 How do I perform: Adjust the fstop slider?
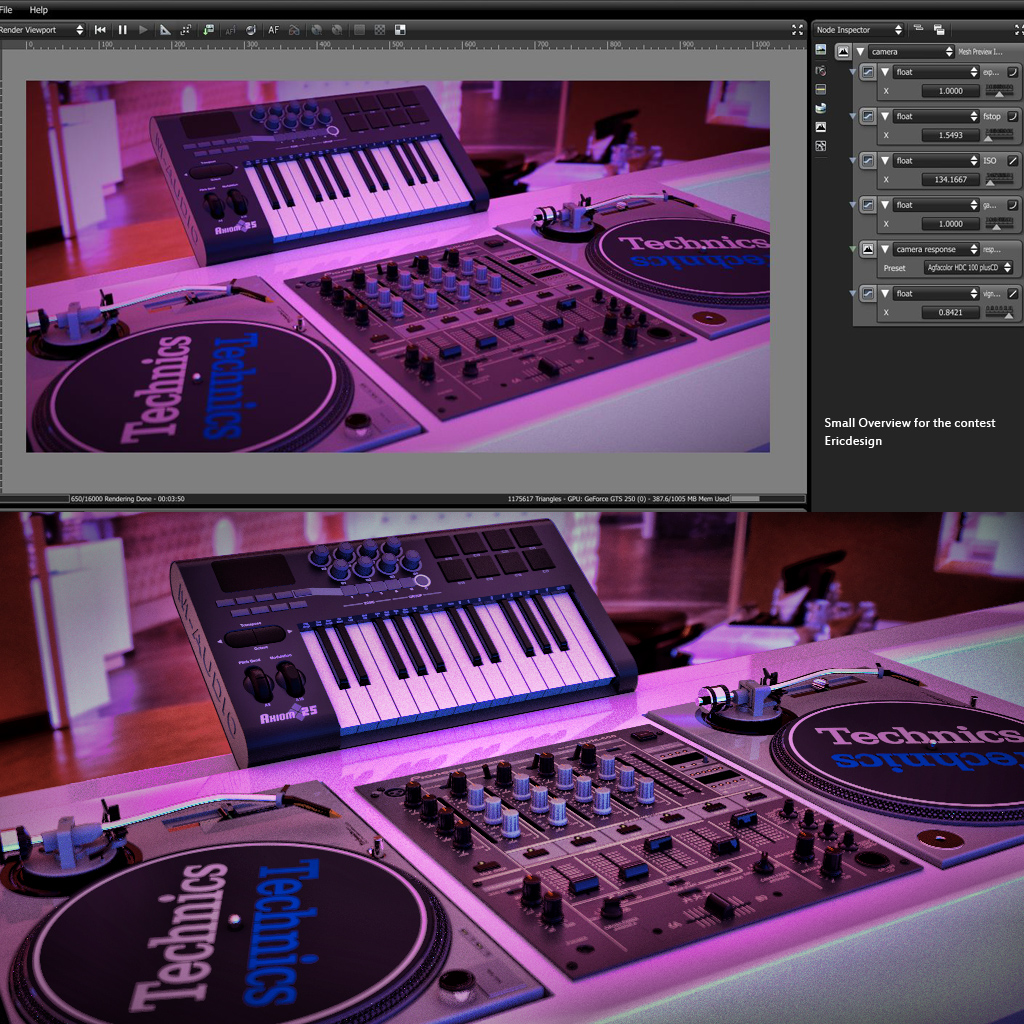(999, 135)
